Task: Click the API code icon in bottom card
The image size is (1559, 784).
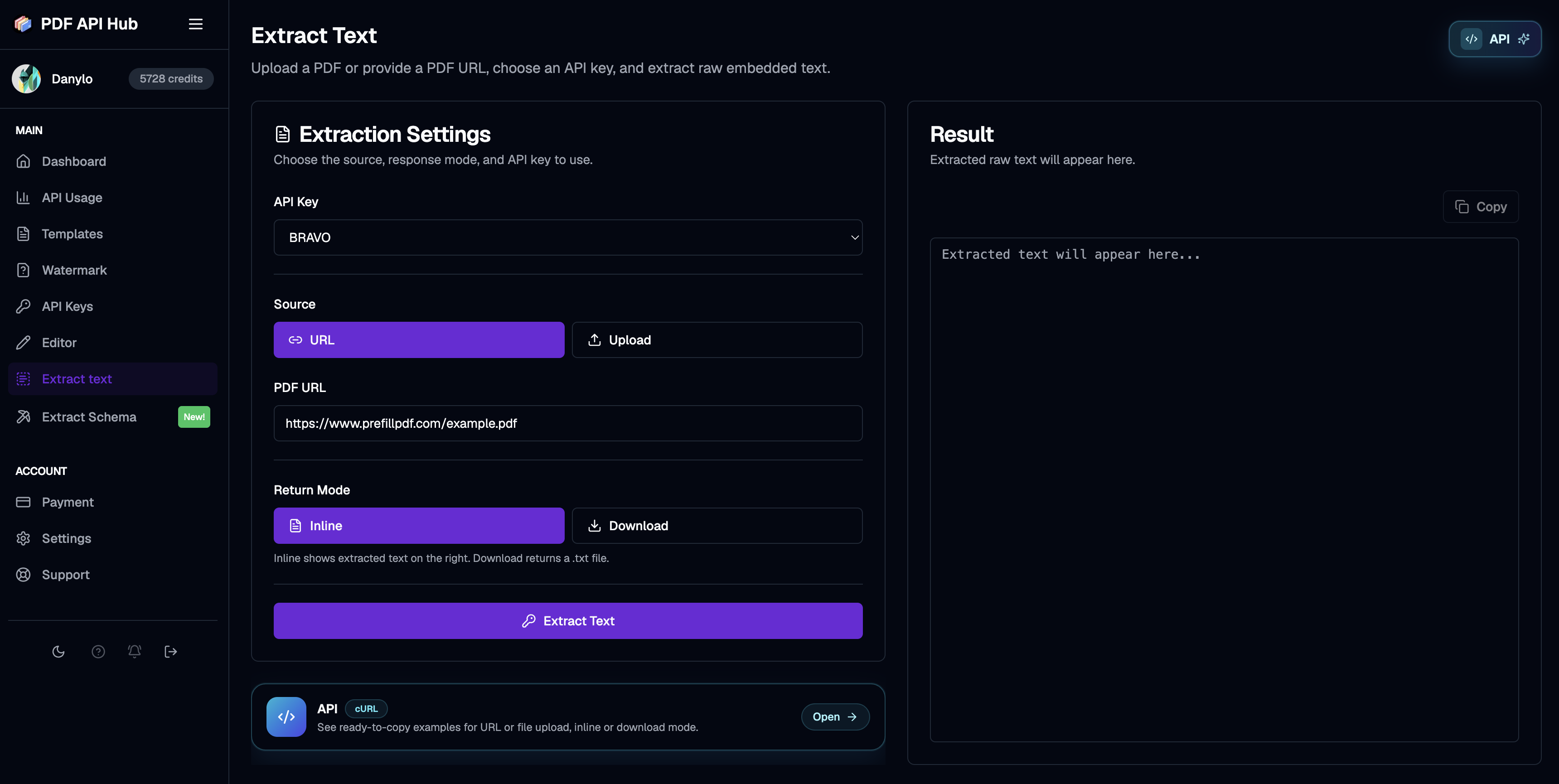Action: pyautogui.click(x=286, y=717)
